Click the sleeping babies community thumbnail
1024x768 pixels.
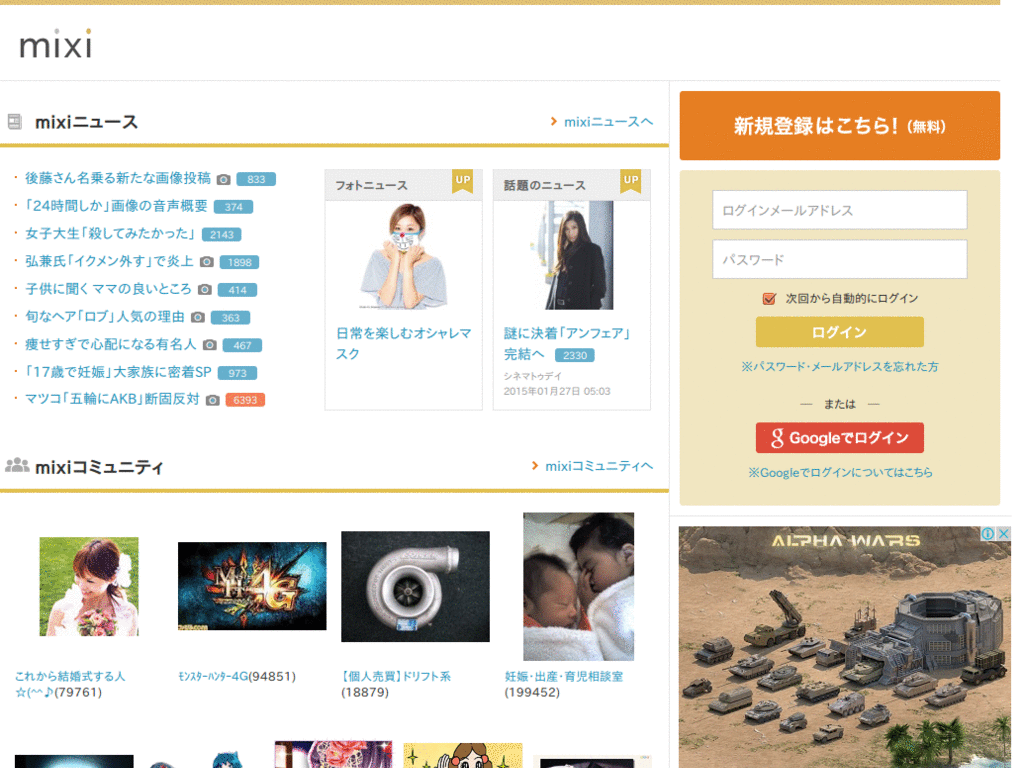pos(579,586)
